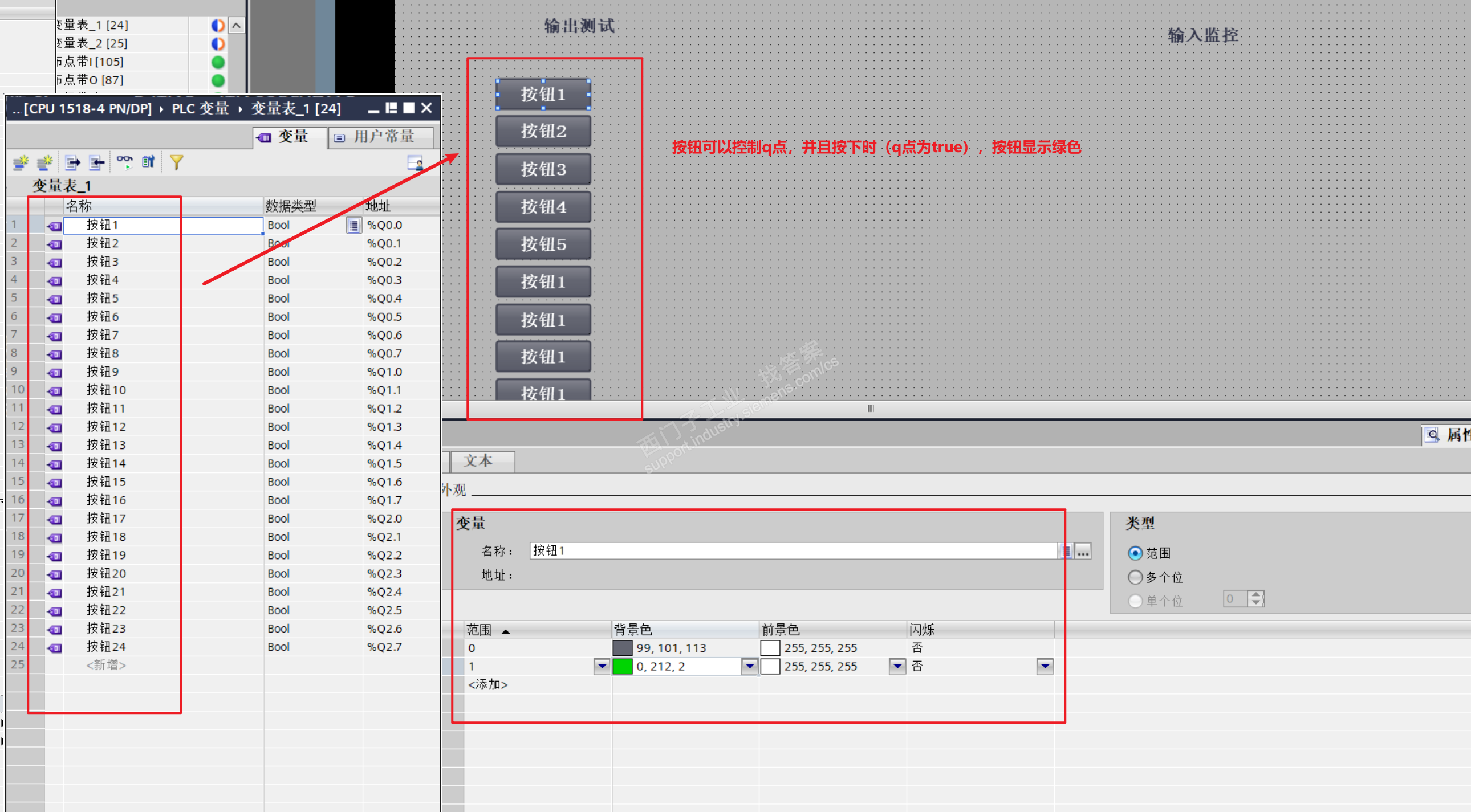Click the user view icon at toolbar right
1471x812 pixels.
tap(415, 163)
